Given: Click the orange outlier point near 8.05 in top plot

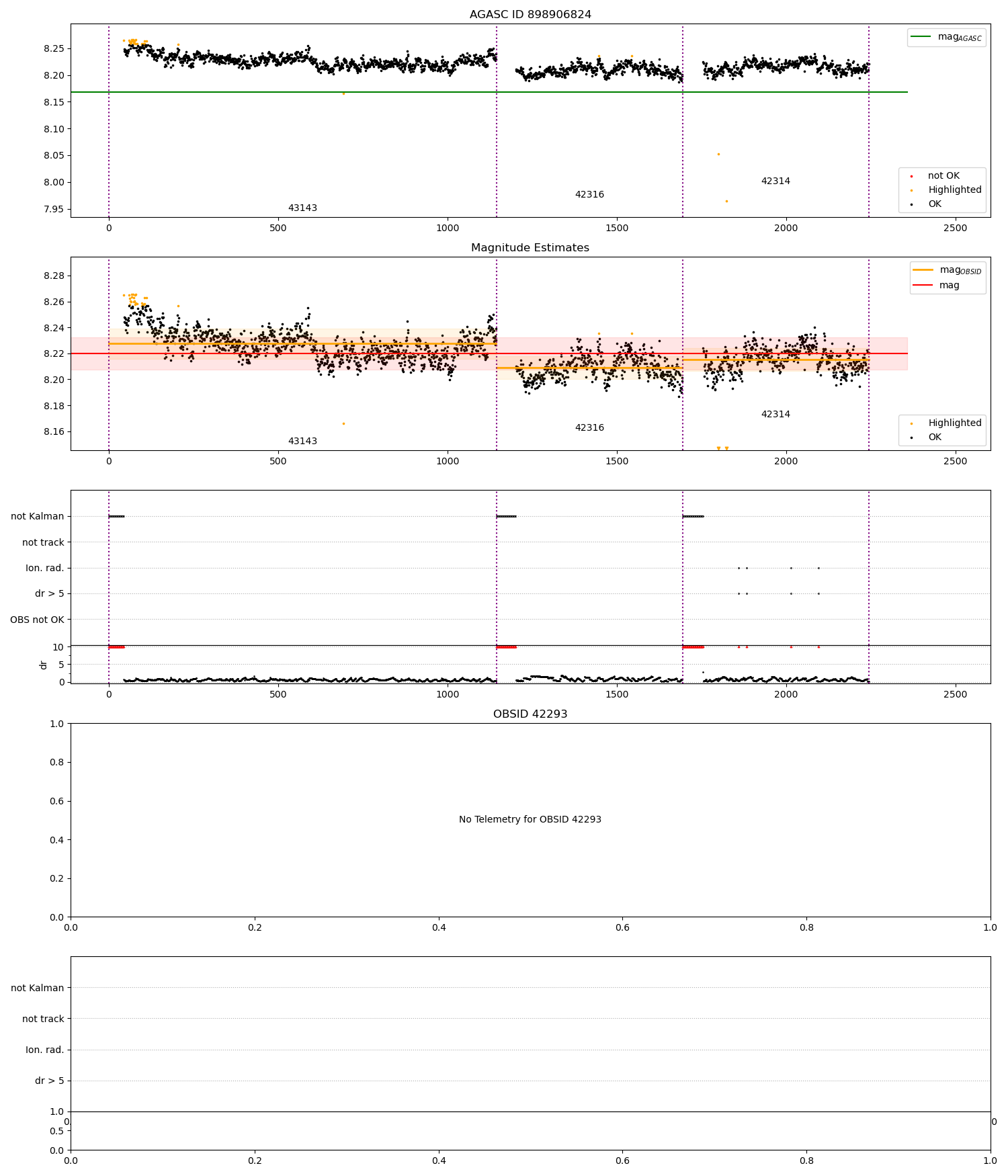Looking at the screenshot, I should (x=718, y=155).
